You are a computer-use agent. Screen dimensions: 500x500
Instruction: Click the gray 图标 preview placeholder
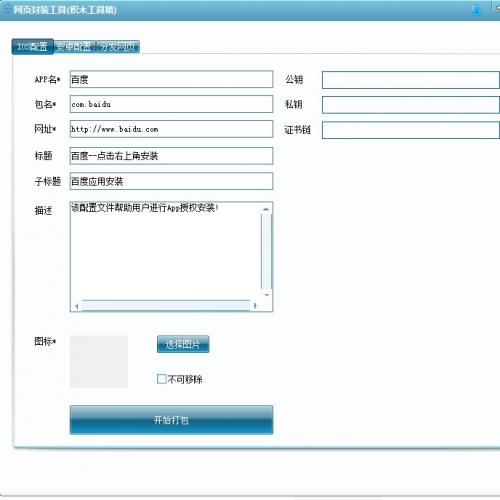(99, 362)
